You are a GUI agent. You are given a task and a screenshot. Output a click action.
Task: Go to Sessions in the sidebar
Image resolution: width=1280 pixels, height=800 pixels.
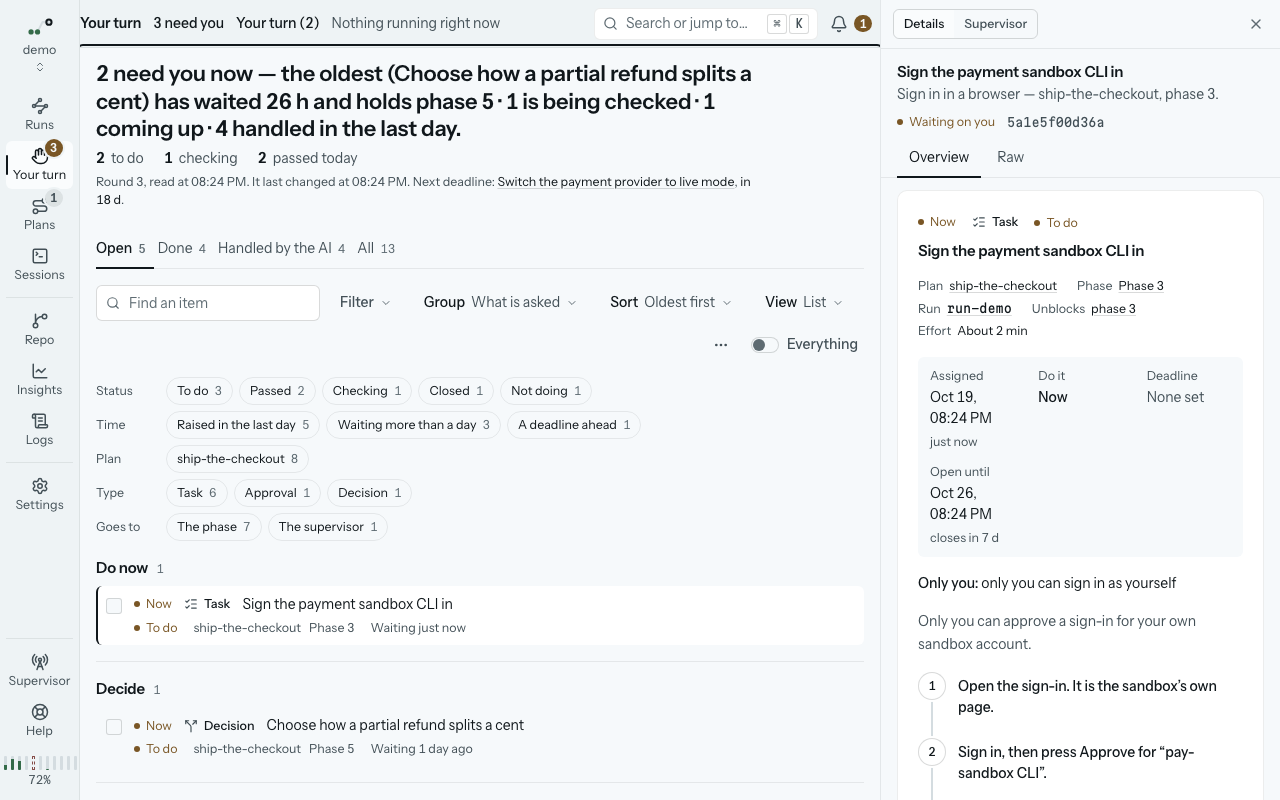click(40, 264)
